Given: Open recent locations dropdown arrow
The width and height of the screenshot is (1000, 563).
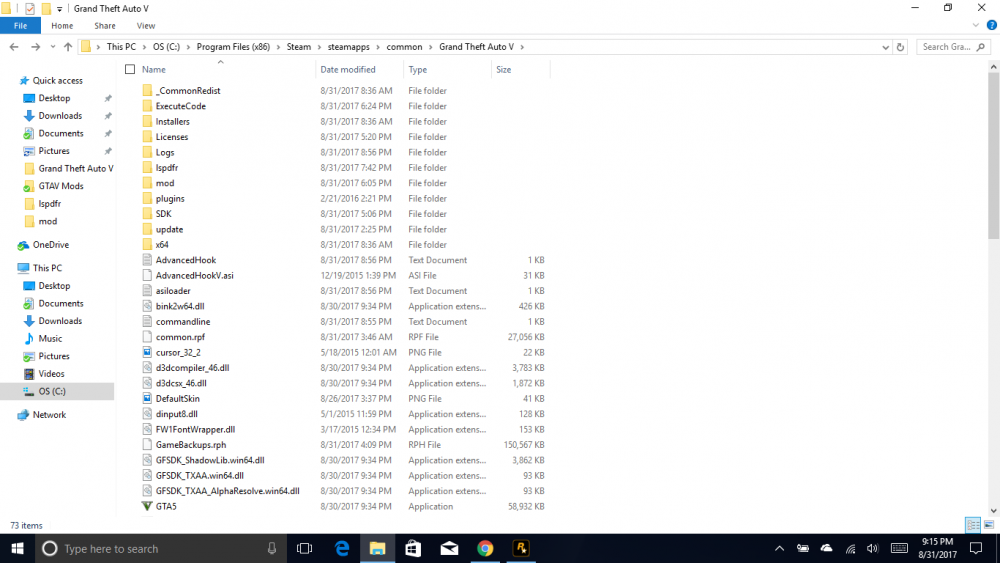Looking at the screenshot, I should point(52,47).
